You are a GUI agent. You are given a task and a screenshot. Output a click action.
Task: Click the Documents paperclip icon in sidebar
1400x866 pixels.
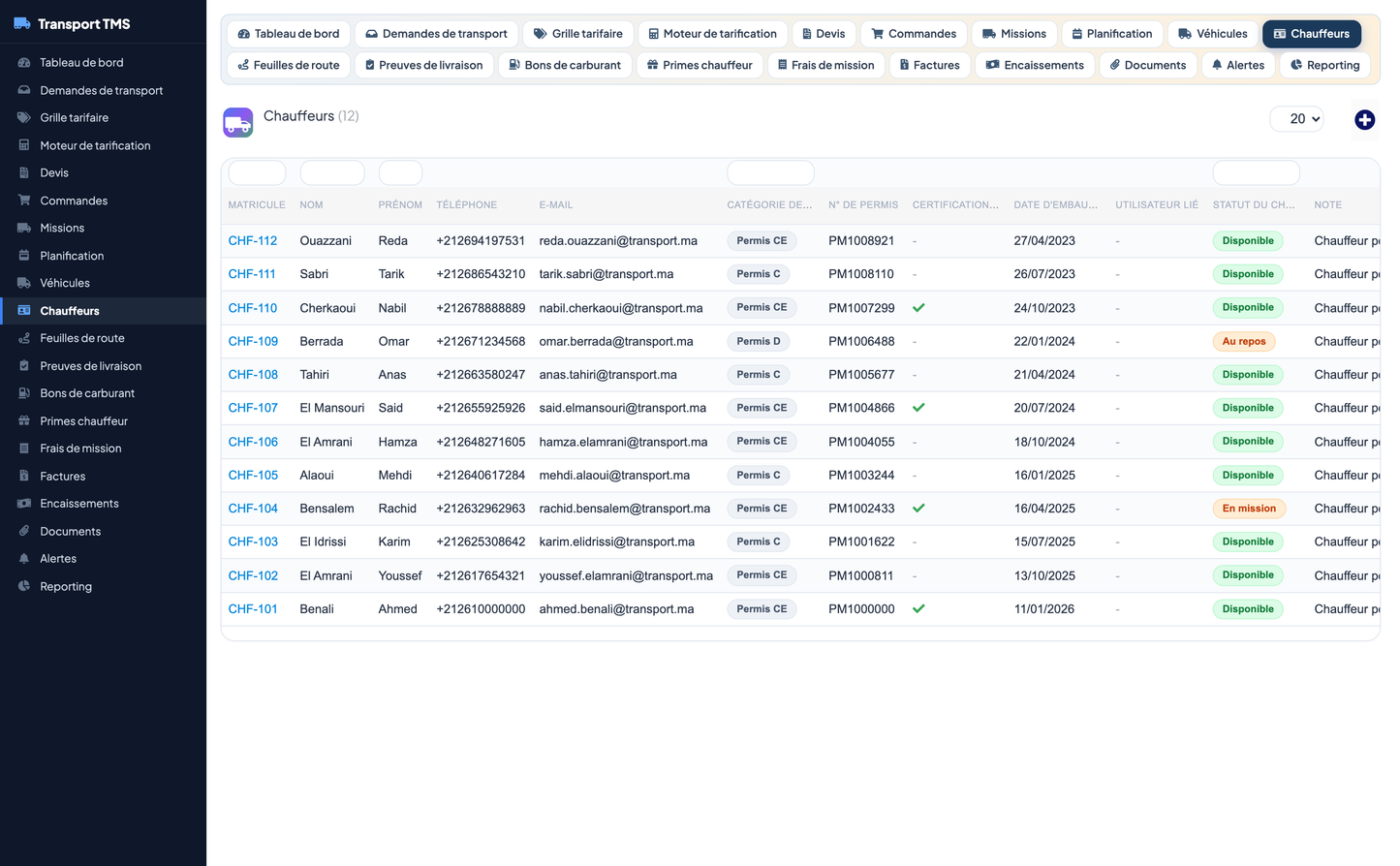[24, 532]
